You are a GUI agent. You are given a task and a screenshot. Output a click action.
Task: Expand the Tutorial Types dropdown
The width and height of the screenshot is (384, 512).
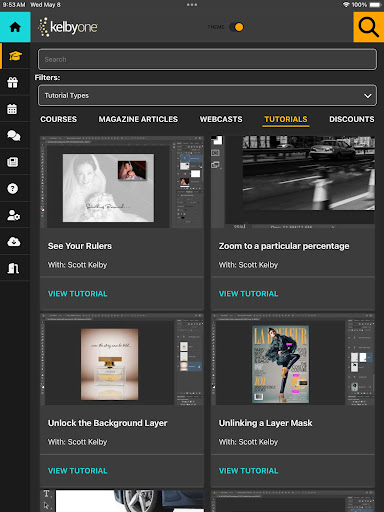tap(207, 95)
